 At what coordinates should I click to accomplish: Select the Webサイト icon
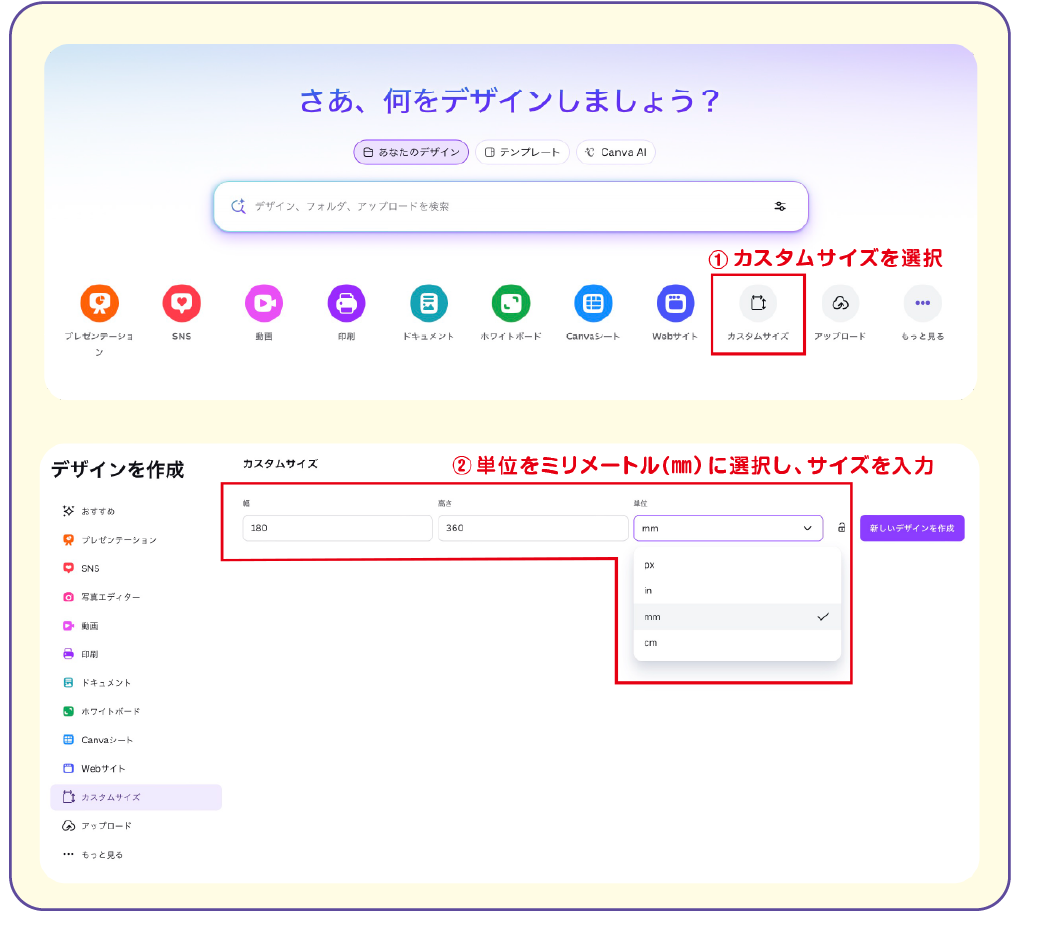tap(675, 303)
